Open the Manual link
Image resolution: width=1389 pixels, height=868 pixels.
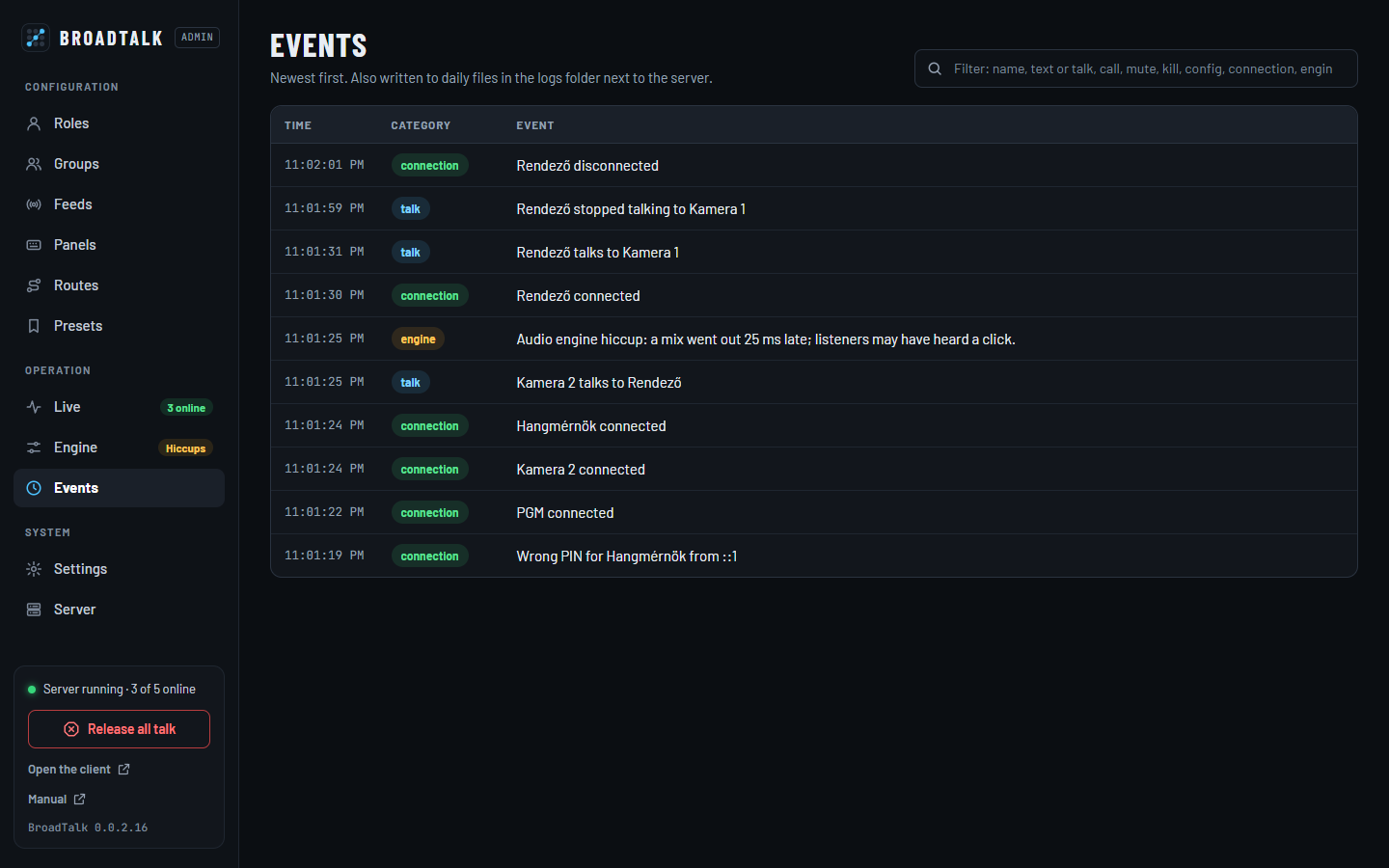pyautogui.click(x=57, y=800)
